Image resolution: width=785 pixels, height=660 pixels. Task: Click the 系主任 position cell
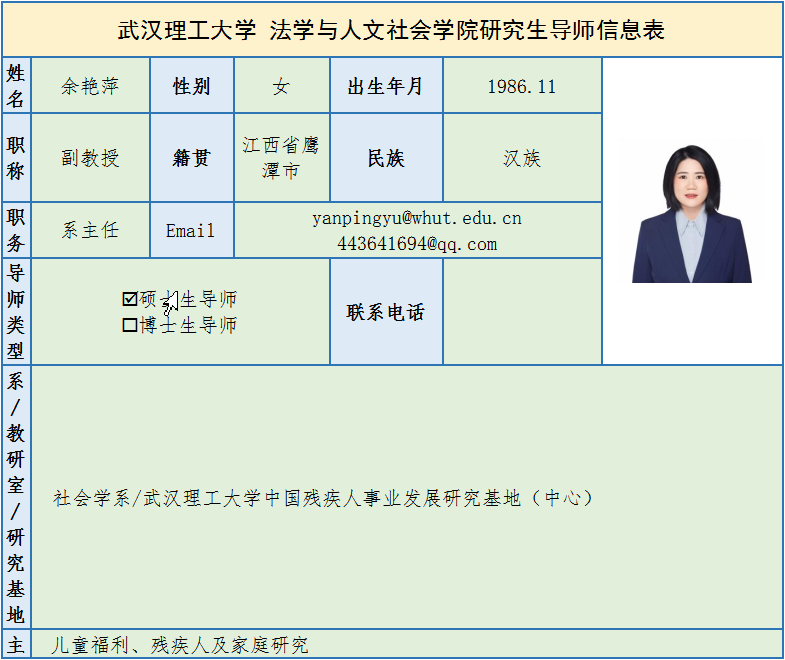tap(90, 230)
